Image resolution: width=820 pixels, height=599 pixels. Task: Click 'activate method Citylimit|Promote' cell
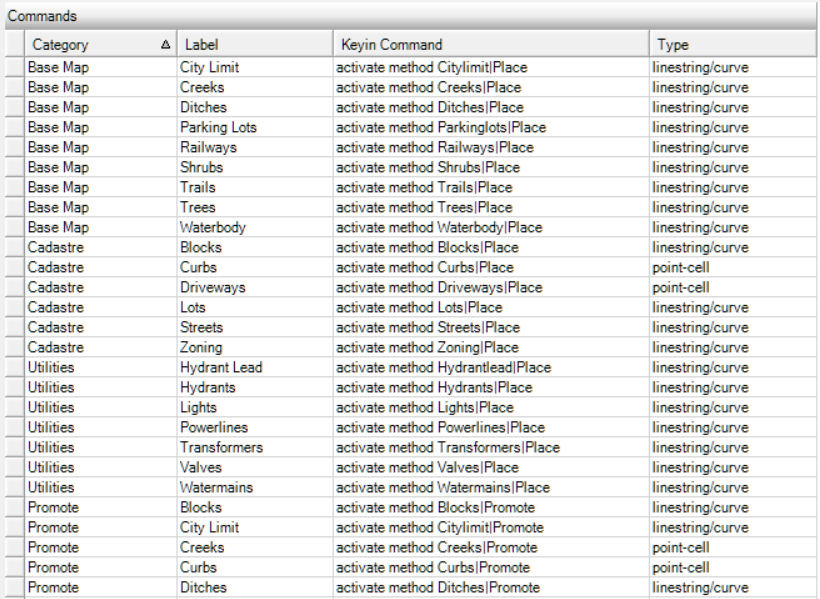point(491,527)
